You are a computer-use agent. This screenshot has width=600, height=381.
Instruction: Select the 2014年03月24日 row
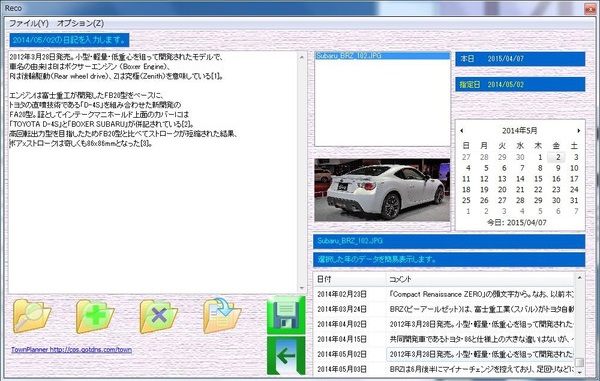point(443,309)
